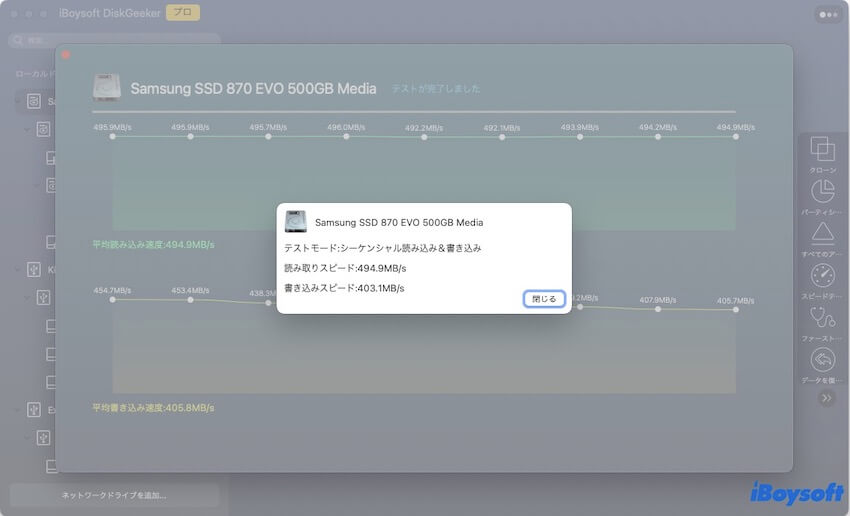Open the three-dot more options menu
Image resolution: width=850 pixels, height=516 pixels.
(x=828, y=14)
